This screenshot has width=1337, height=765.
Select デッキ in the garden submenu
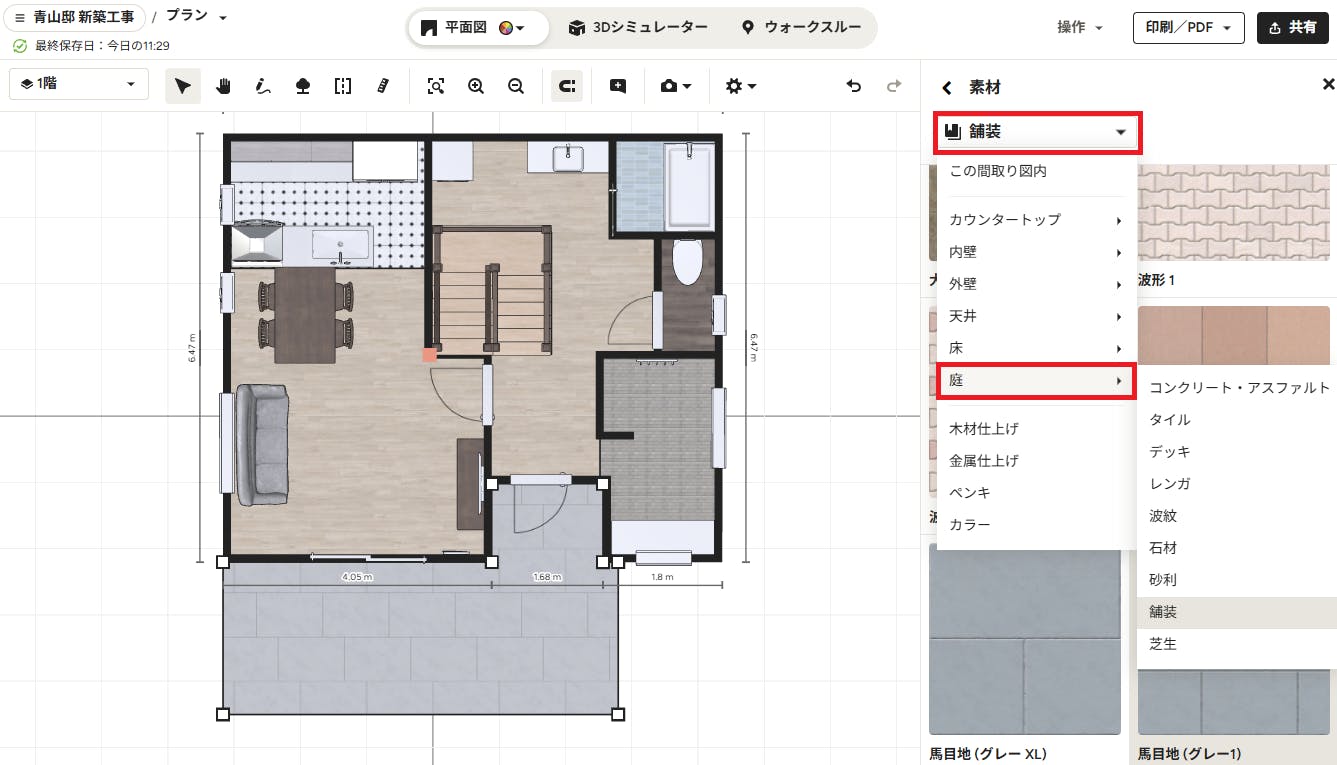[1238, 452]
